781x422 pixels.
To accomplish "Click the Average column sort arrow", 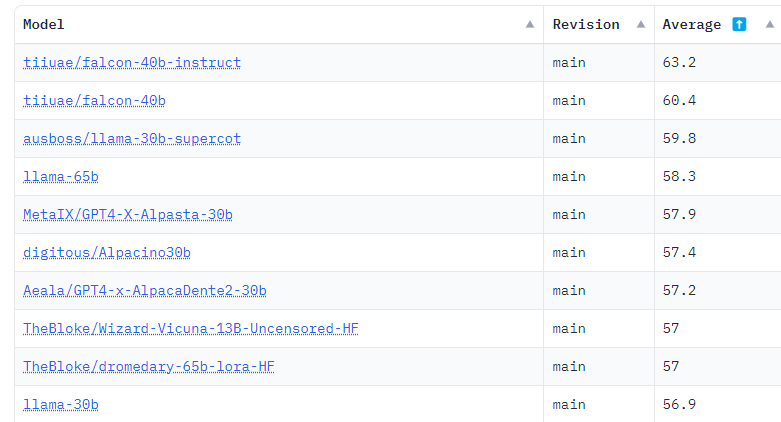I will (770, 25).
